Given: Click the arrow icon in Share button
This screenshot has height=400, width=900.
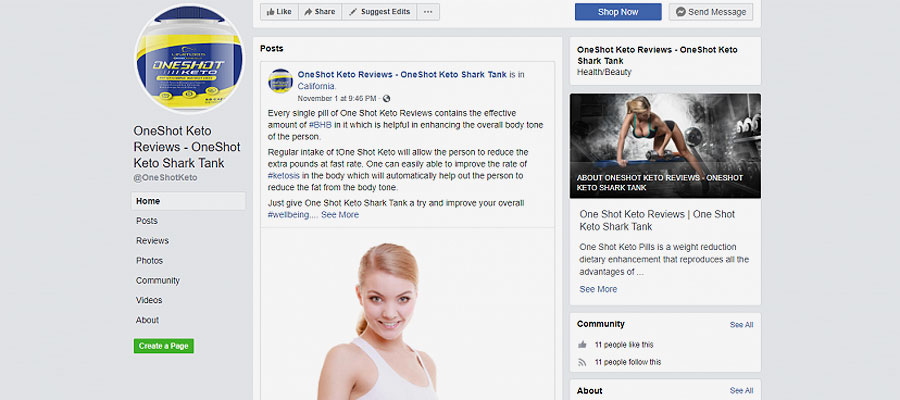Looking at the screenshot, I should tap(308, 12).
